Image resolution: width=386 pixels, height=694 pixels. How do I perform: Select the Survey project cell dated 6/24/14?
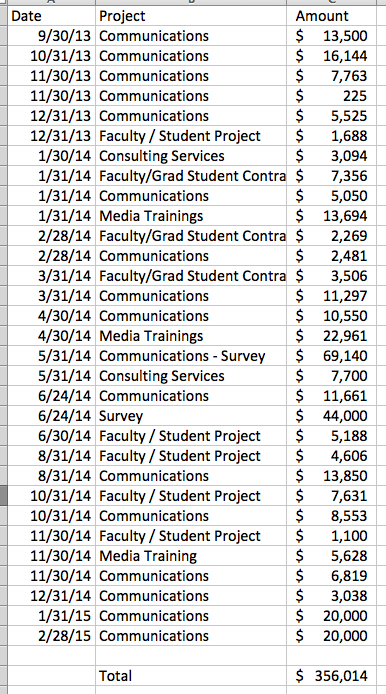(x=191, y=416)
